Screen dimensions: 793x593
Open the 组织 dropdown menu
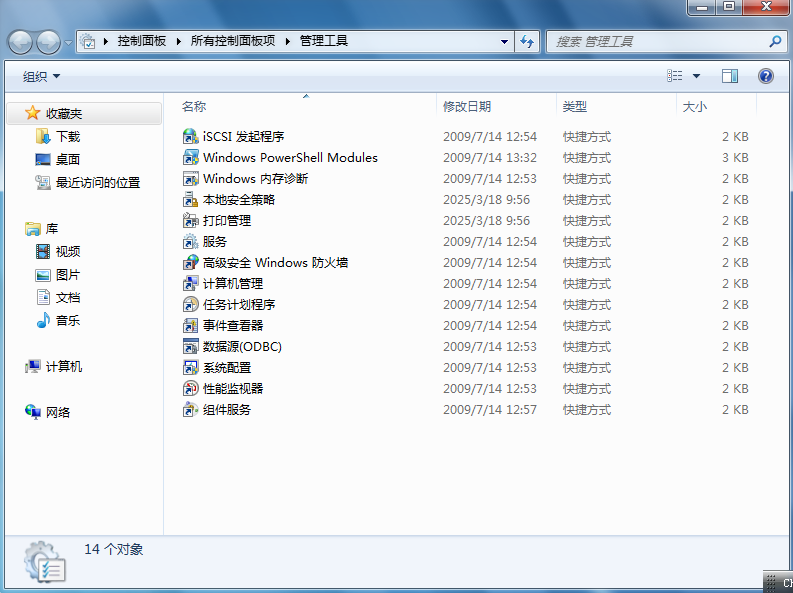pos(41,76)
